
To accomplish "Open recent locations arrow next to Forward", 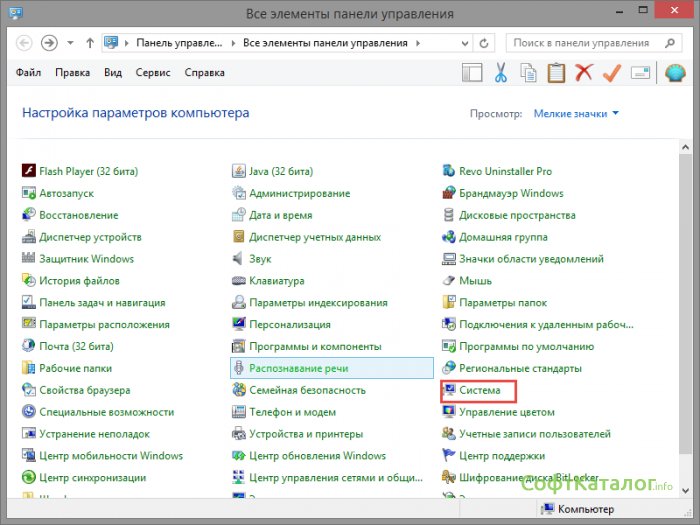I will click(70, 44).
